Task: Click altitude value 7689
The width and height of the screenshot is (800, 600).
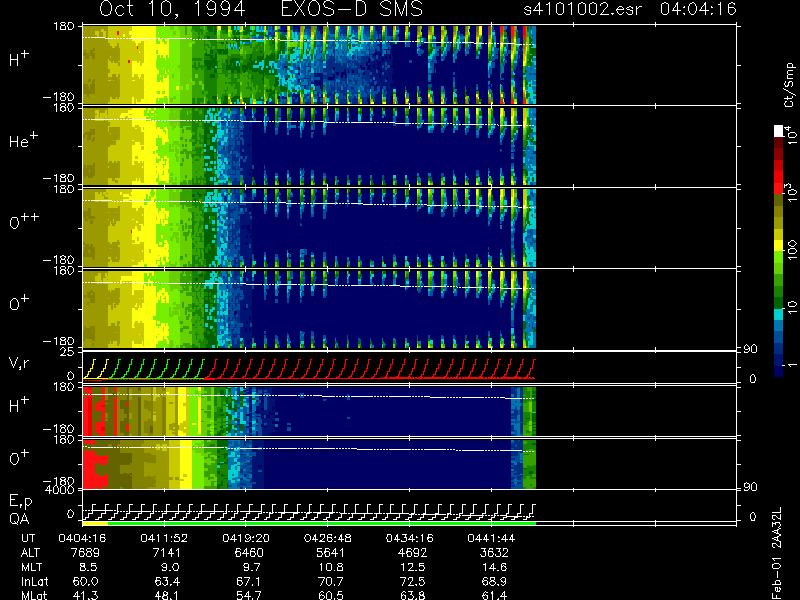Action: tap(86, 553)
